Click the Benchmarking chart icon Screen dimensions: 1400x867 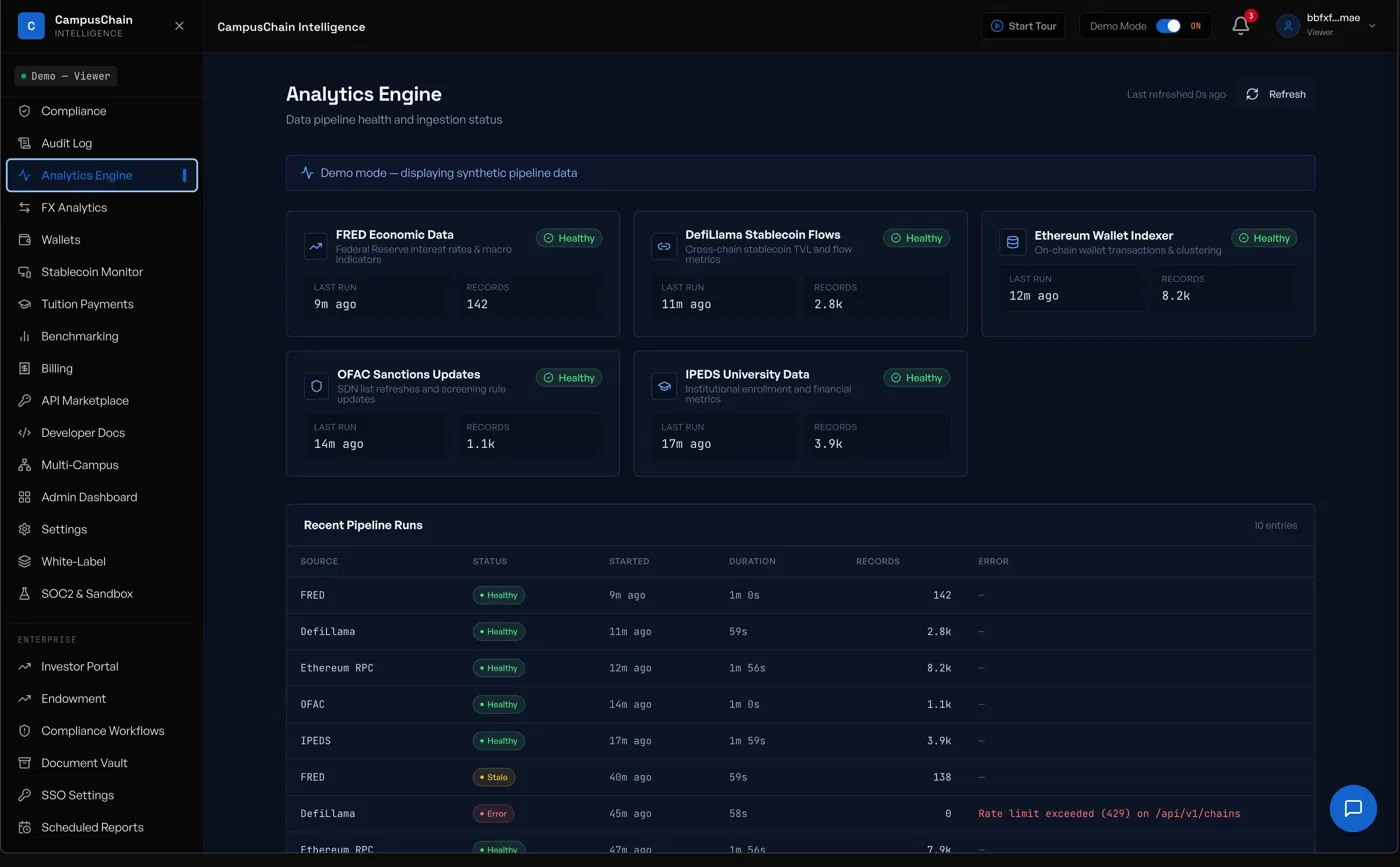(x=25, y=336)
